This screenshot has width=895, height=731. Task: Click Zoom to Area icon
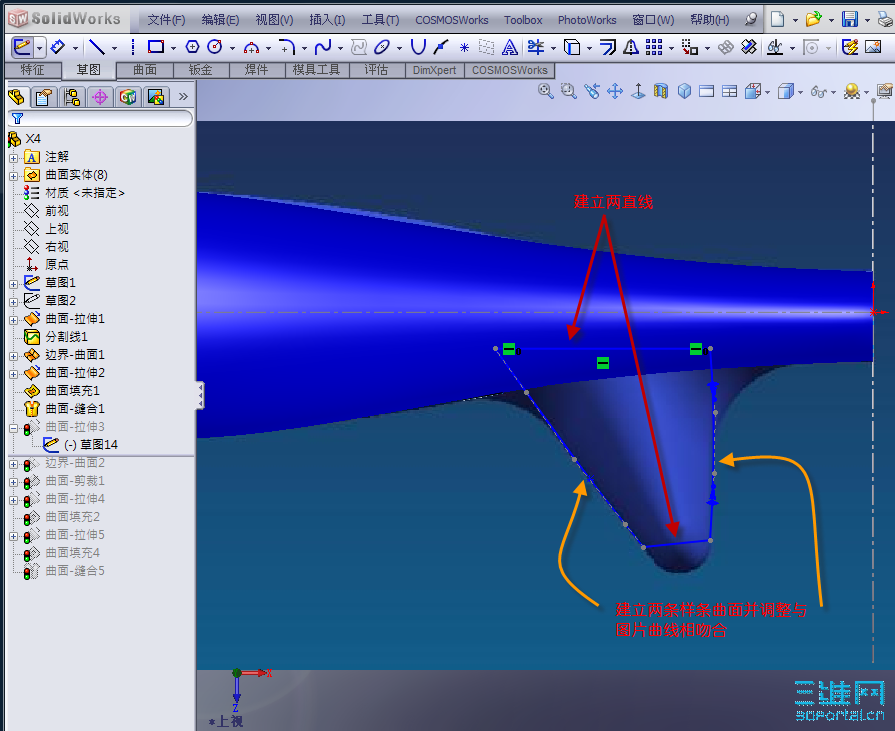coord(569,91)
